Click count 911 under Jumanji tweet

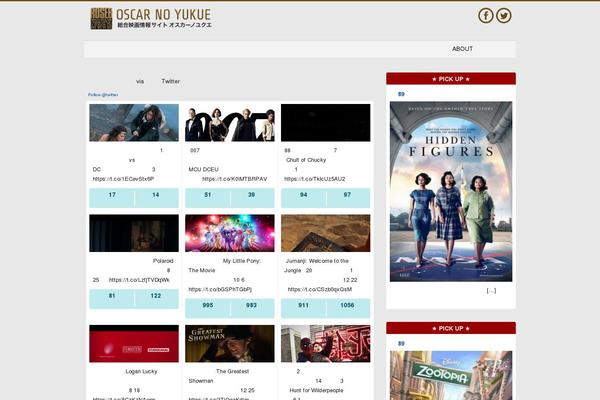click(x=303, y=305)
